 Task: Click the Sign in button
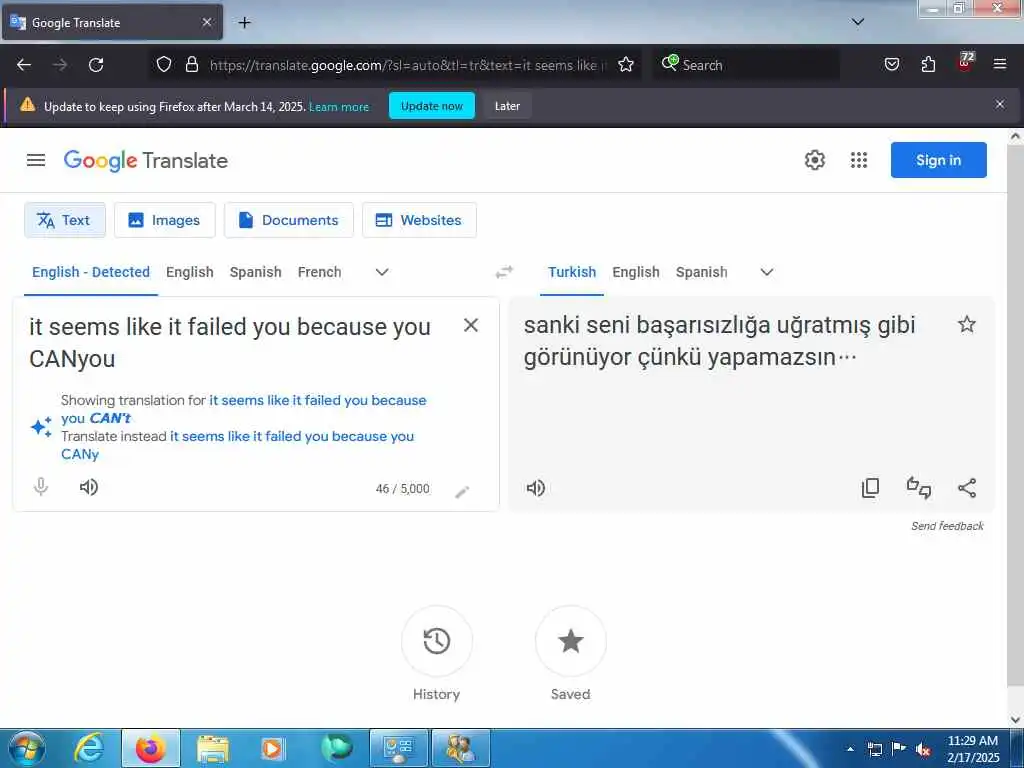click(x=938, y=160)
